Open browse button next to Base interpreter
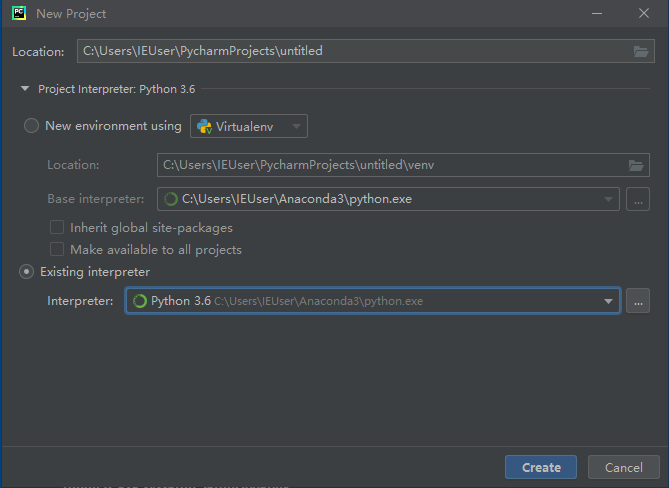Viewport: 669px width, 488px height. (x=638, y=199)
